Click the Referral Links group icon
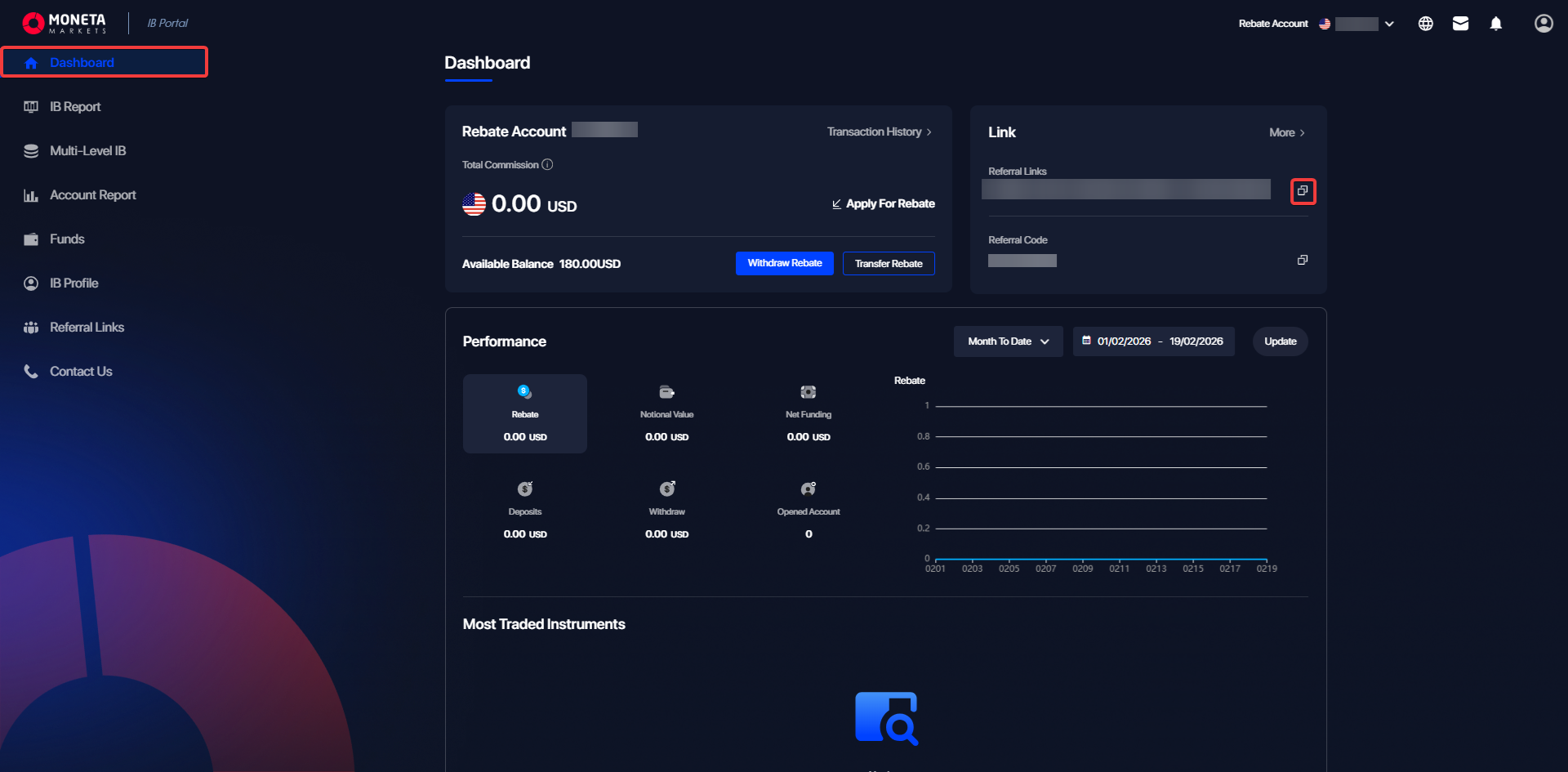The height and width of the screenshot is (772, 1568). [31, 328]
